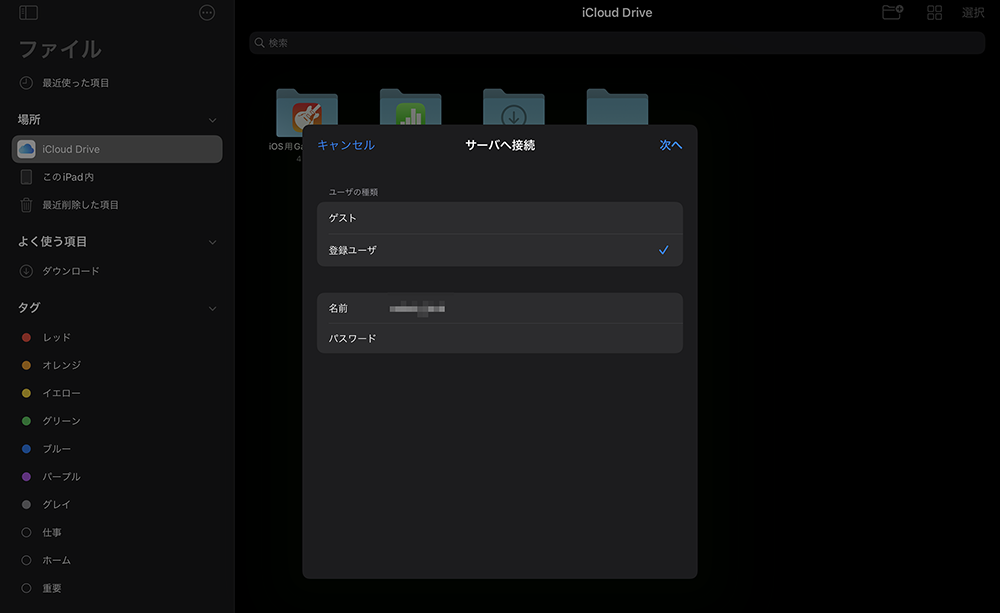Toggle the sidebar panel icon
The image size is (1000, 613).
[28, 13]
